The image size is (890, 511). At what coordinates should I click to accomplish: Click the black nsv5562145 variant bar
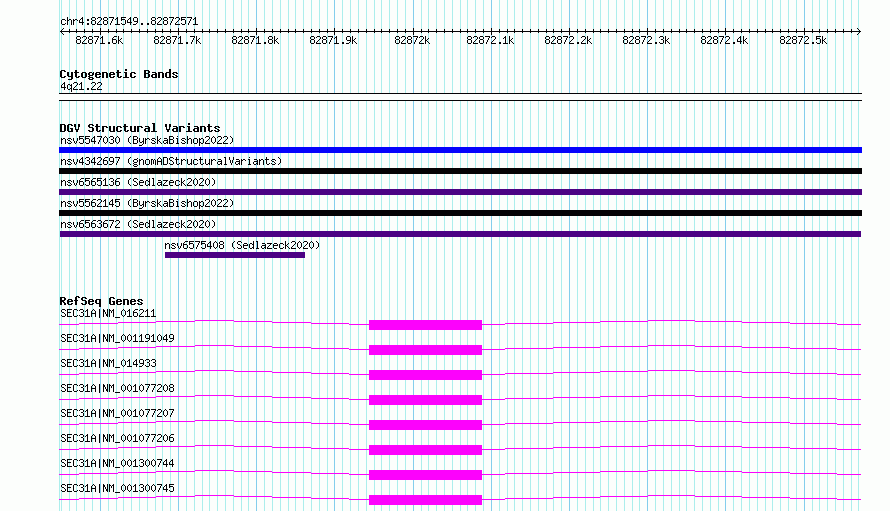click(460, 213)
